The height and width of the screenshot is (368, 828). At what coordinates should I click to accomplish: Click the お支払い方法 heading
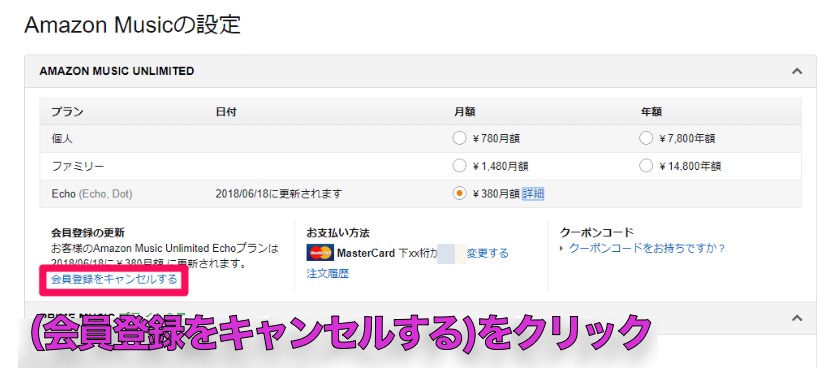338,233
